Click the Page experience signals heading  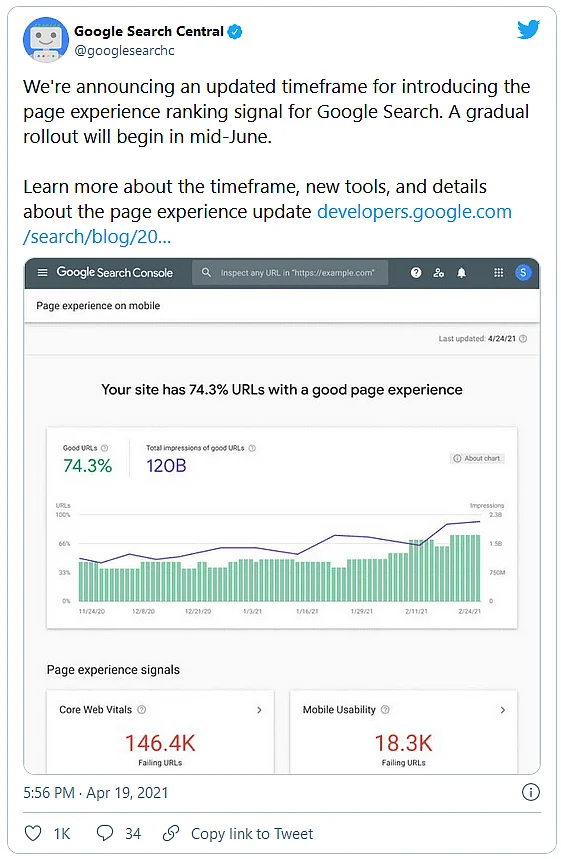pyautogui.click(x=113, y=669)
